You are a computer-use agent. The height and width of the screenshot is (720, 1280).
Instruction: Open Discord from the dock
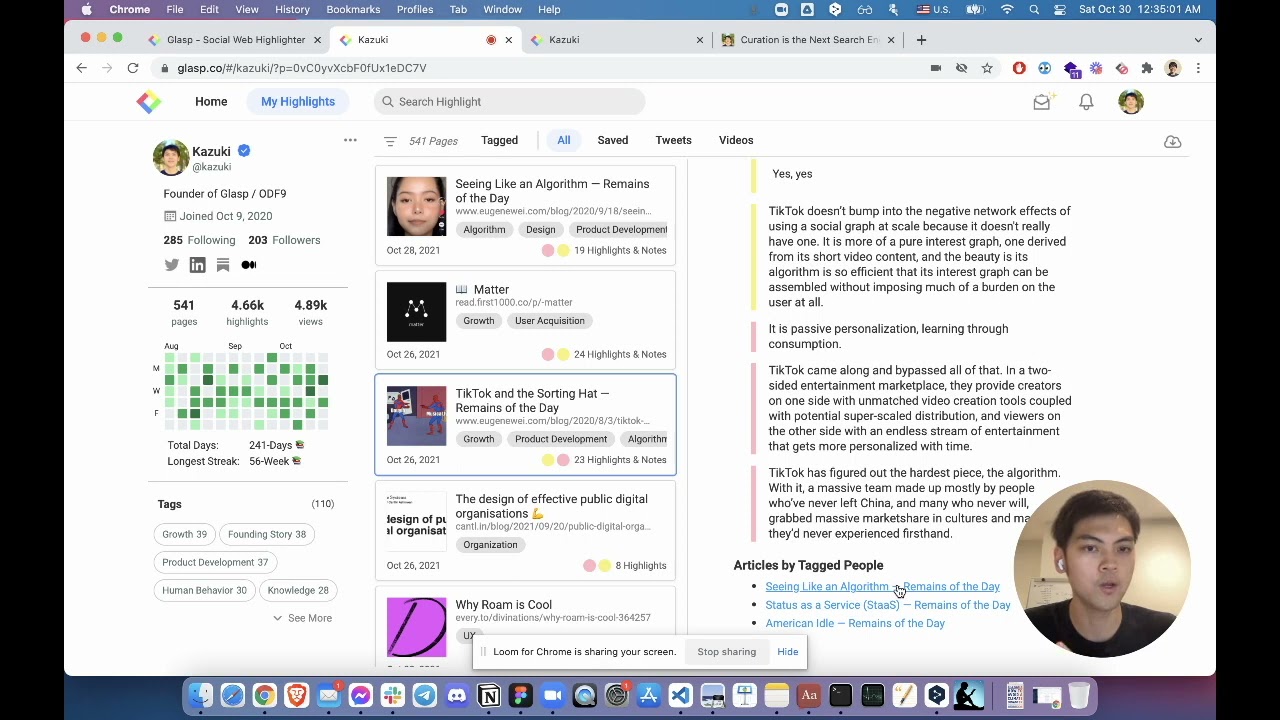(x=457, y=695)
